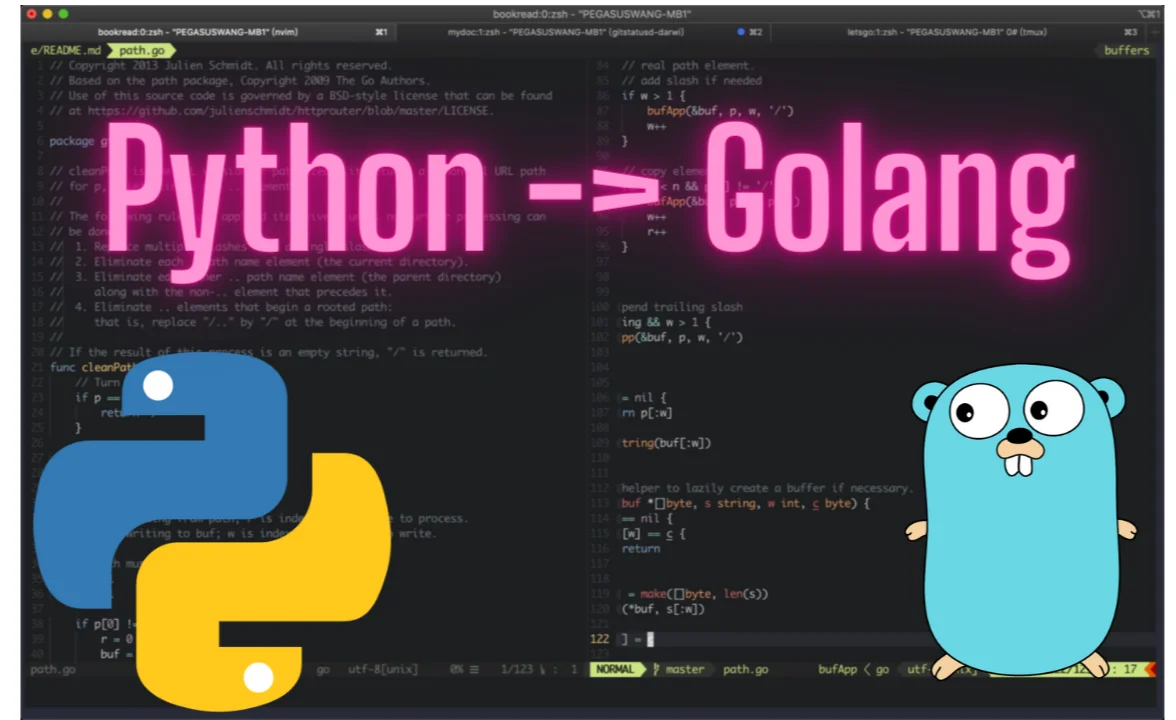The width and height of the screenshot is (1176, 720).
Task: Switch to the bookread:0:zsh (nvim) terminal tab
Action: (208, 32)
